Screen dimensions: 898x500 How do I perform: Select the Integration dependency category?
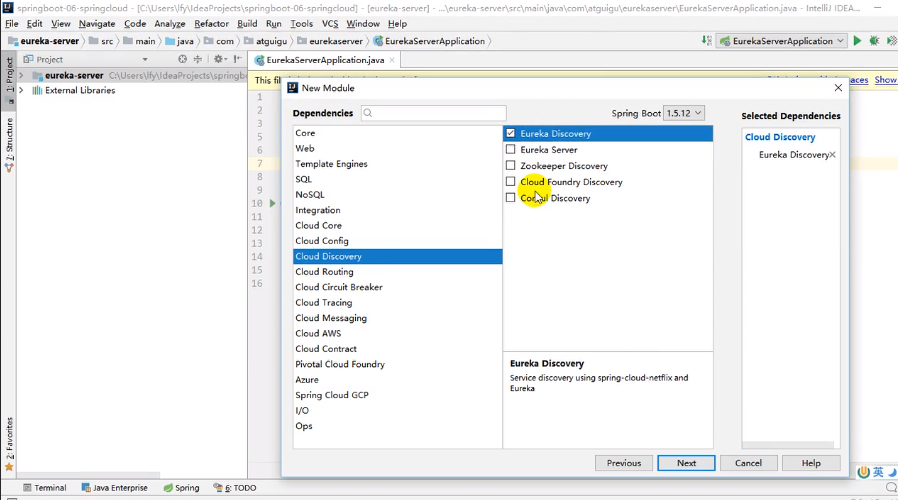point(397,210)
